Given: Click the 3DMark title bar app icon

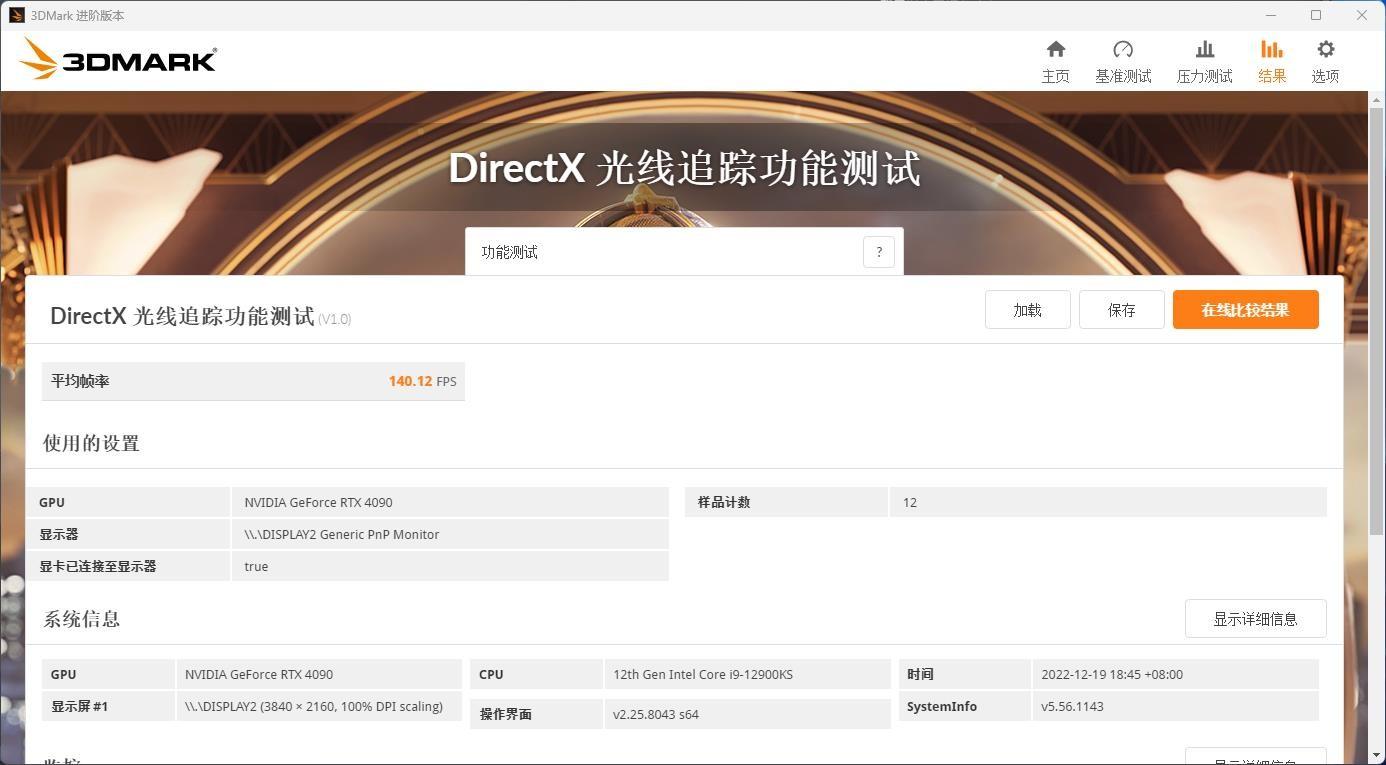Looking at the screenshot, I should (16, 15).
